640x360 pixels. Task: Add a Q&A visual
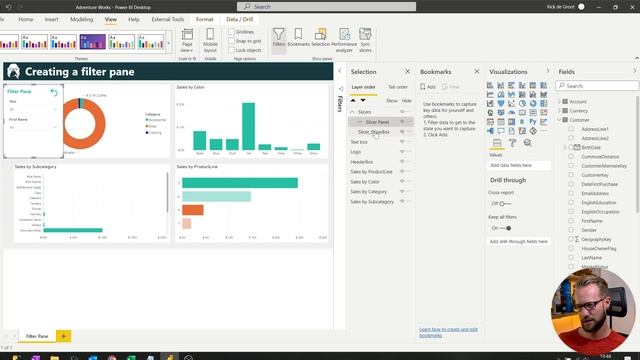(501, 131)
